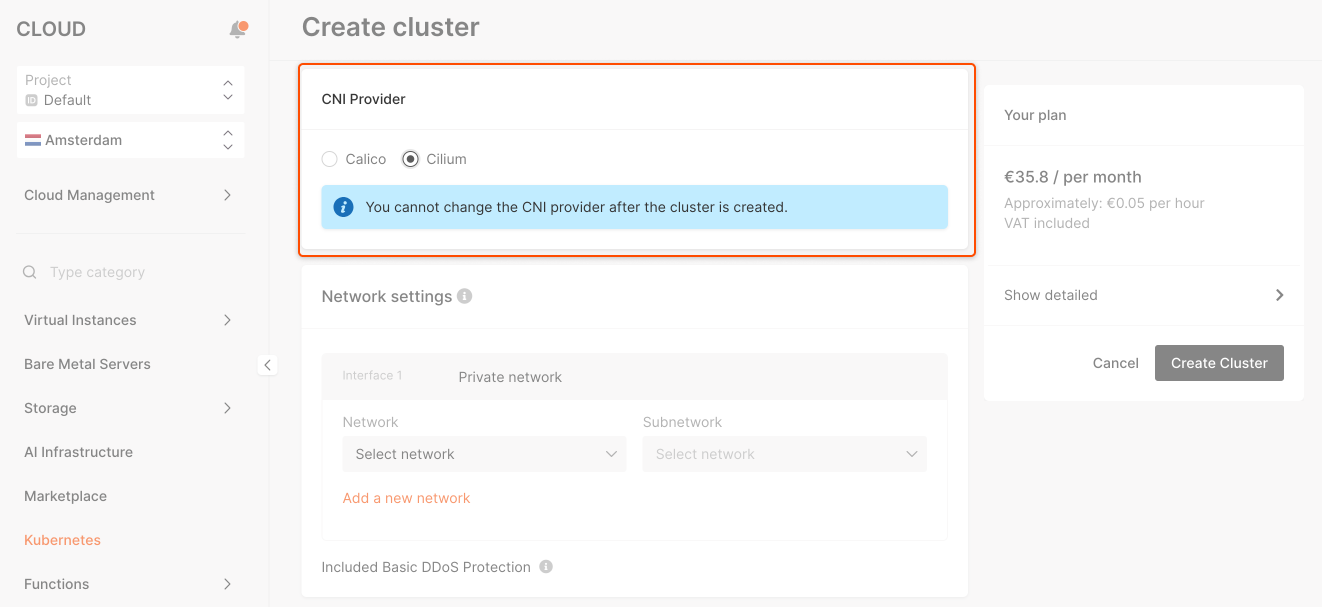Expand the Virtual Instances menu
Image resolution: width=1322 pixels, height=607 pixels.
click(x=130, y=320)
